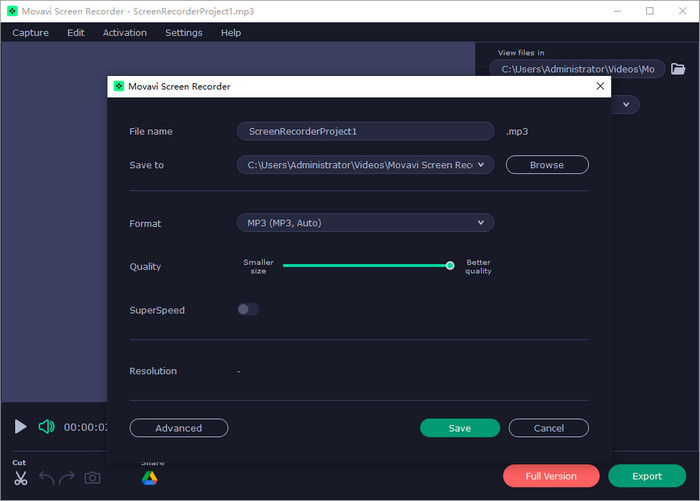
Task: Start playback with the play icon
Action: click(20, 426)
